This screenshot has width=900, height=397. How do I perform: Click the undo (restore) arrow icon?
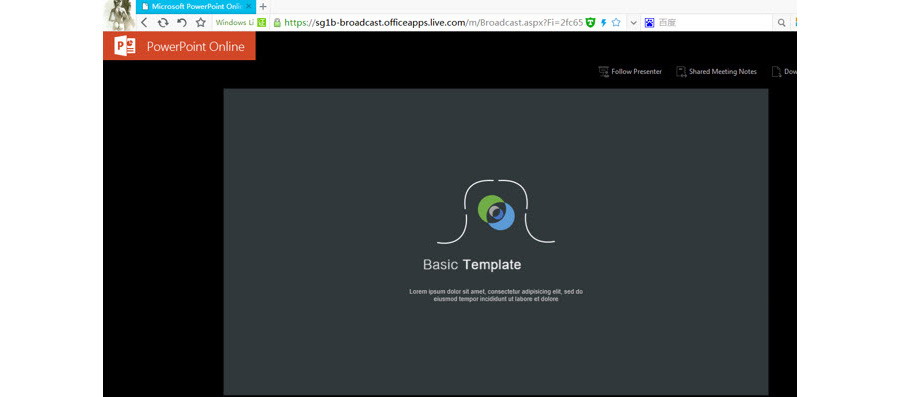182,22
